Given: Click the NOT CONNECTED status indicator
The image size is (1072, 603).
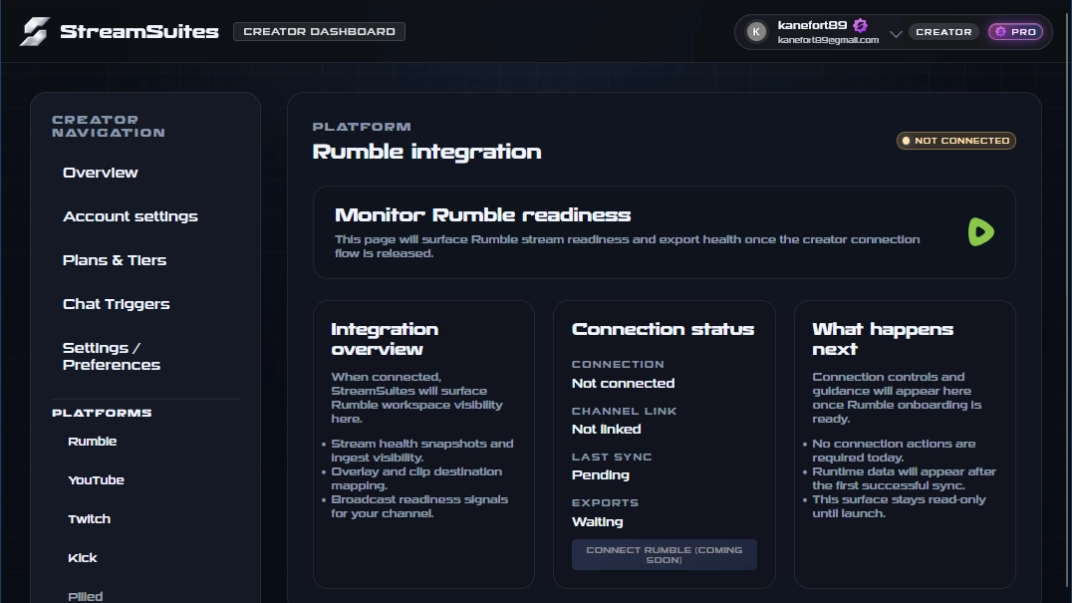Looking at the screenshot, I should pyautogui.click(x=956, y=141).
